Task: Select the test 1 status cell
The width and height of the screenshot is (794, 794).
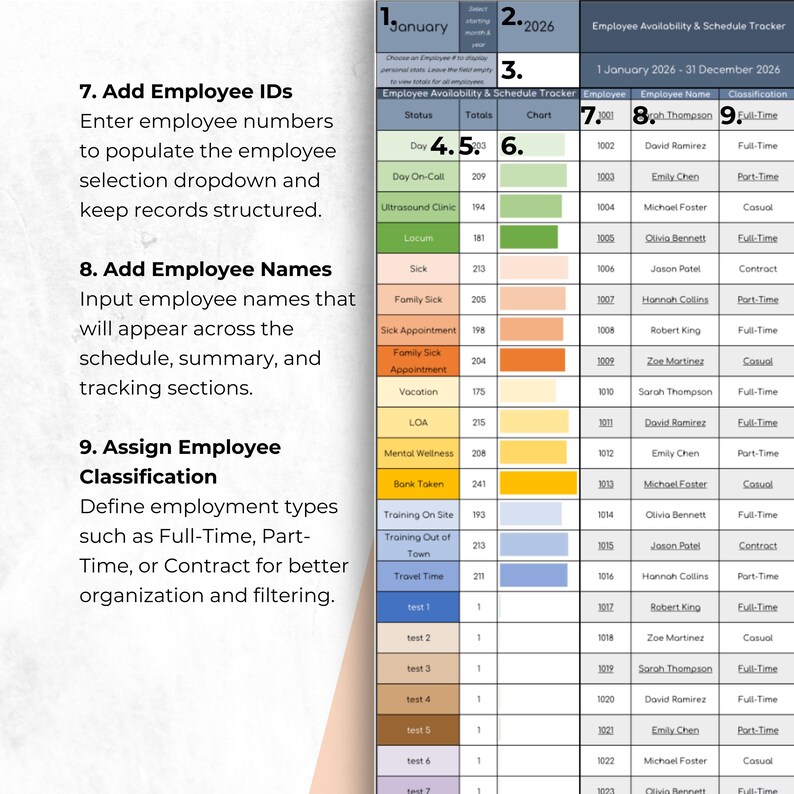Action: 418,607
